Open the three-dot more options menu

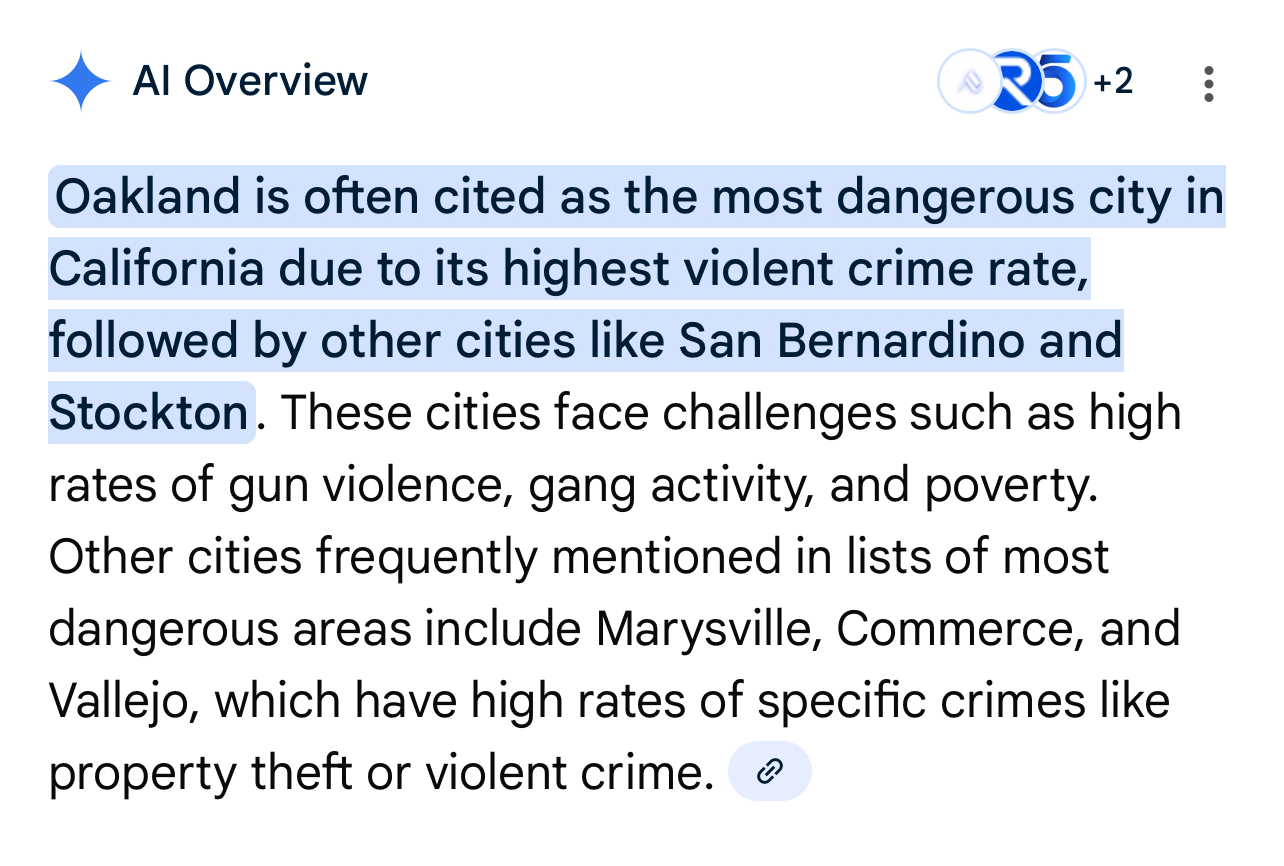1209,84
